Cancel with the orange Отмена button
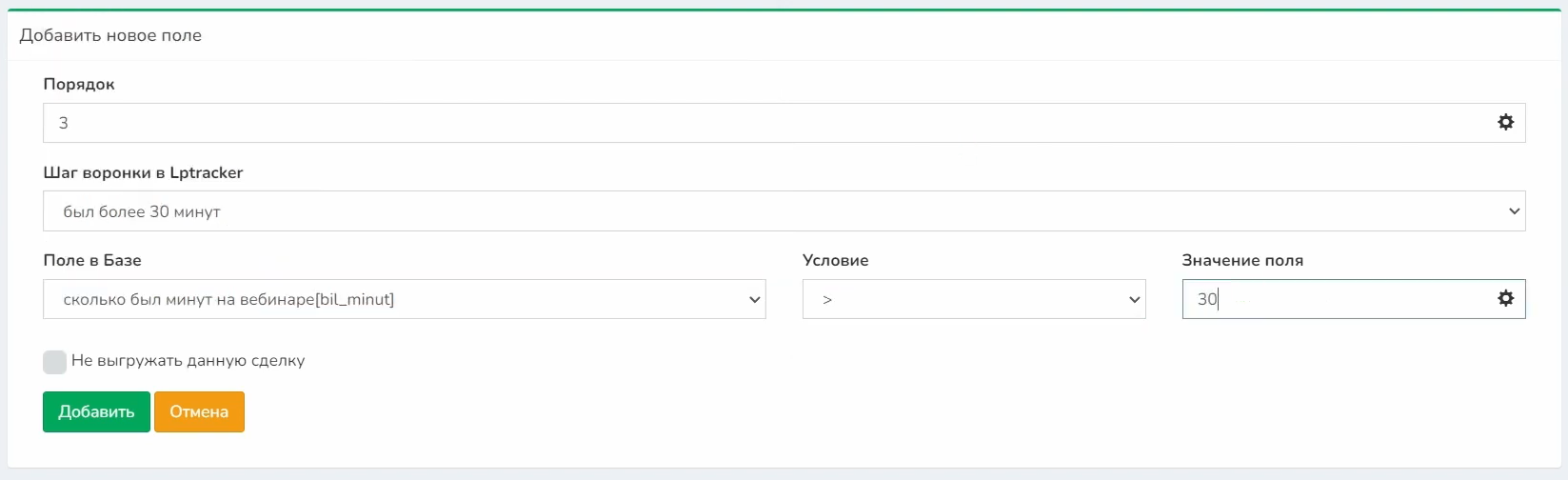This screenshot has height=480, width=1568. click(x=199, y=412)
